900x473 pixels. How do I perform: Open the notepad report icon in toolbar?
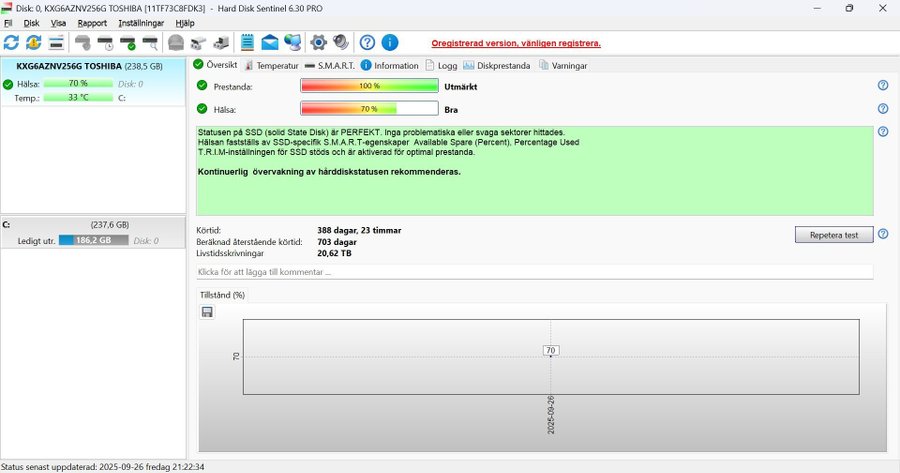[248, 42]
